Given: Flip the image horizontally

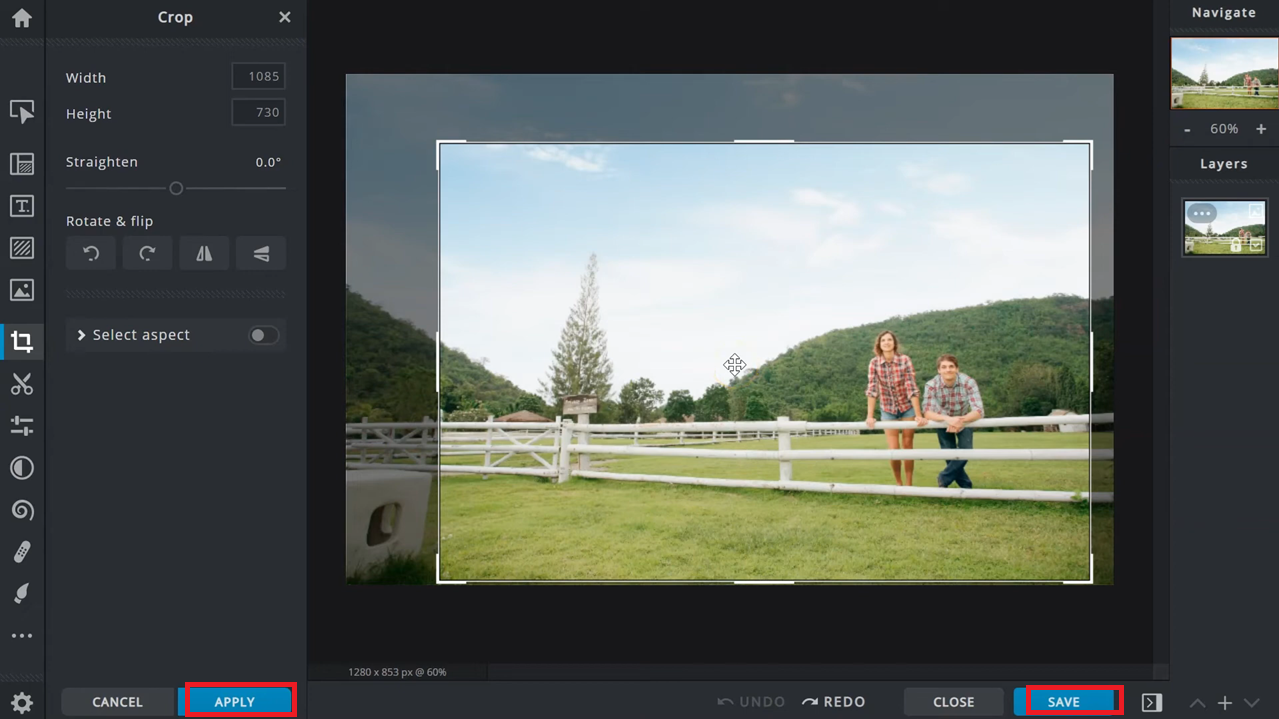Looking at the screenshot, I should (x=204, y=253).
